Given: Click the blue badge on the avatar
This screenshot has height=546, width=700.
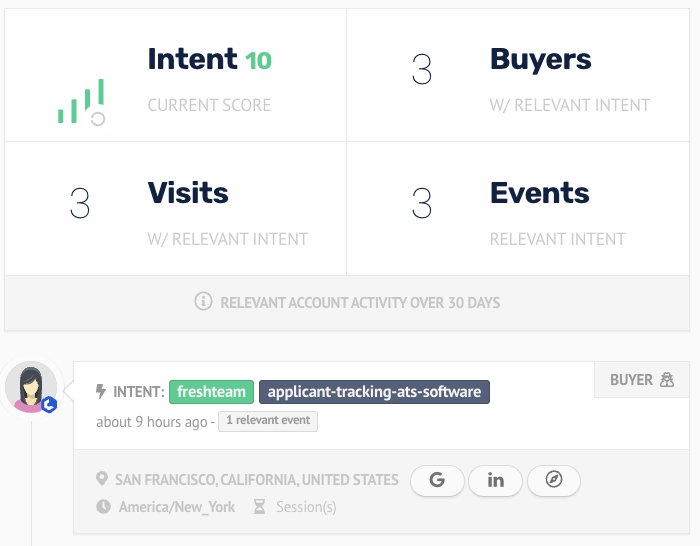Looking at the screenshot, I should pyautogui.click(x=49, y=404).
